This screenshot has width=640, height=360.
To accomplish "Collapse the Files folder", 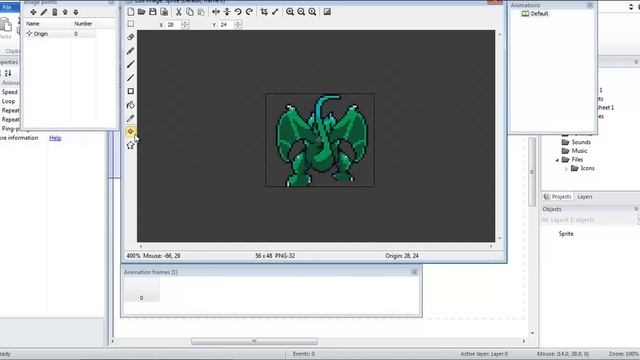I will pos(558,160).
